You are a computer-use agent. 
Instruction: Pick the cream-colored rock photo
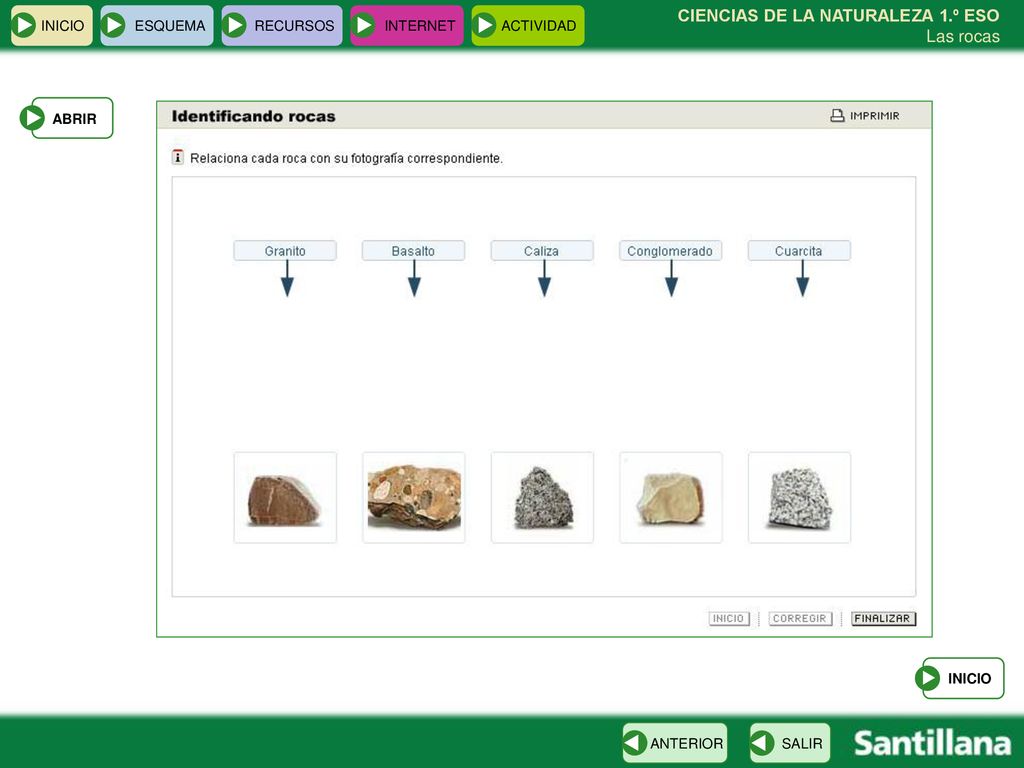671,498
